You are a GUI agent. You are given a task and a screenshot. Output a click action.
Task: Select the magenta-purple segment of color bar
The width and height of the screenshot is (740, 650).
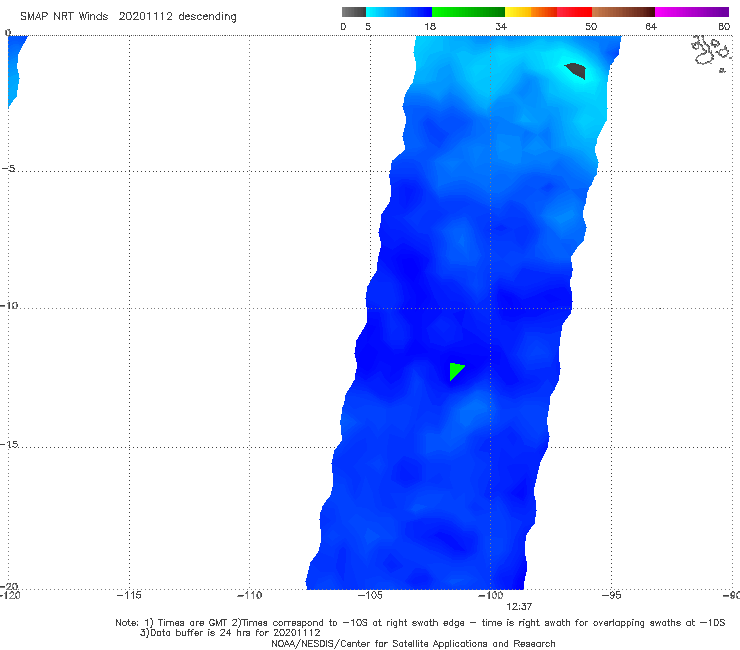pyautogui.click(x=692, y=12)
